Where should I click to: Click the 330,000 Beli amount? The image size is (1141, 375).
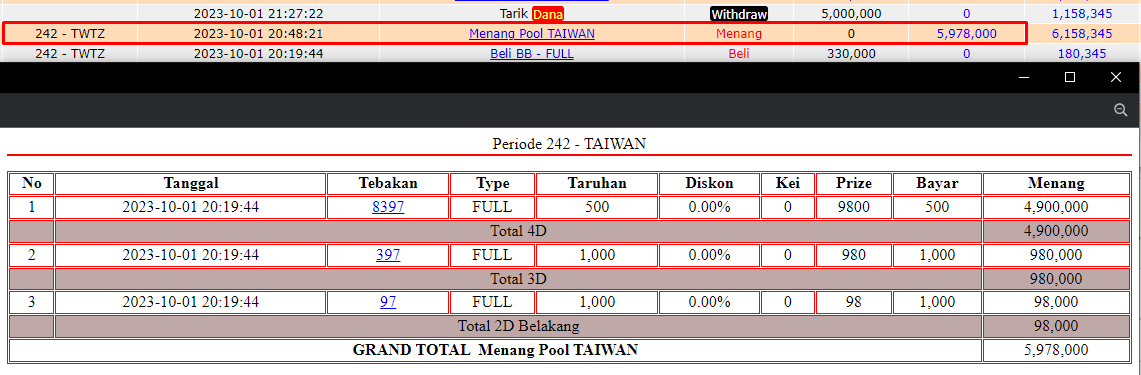851,54
